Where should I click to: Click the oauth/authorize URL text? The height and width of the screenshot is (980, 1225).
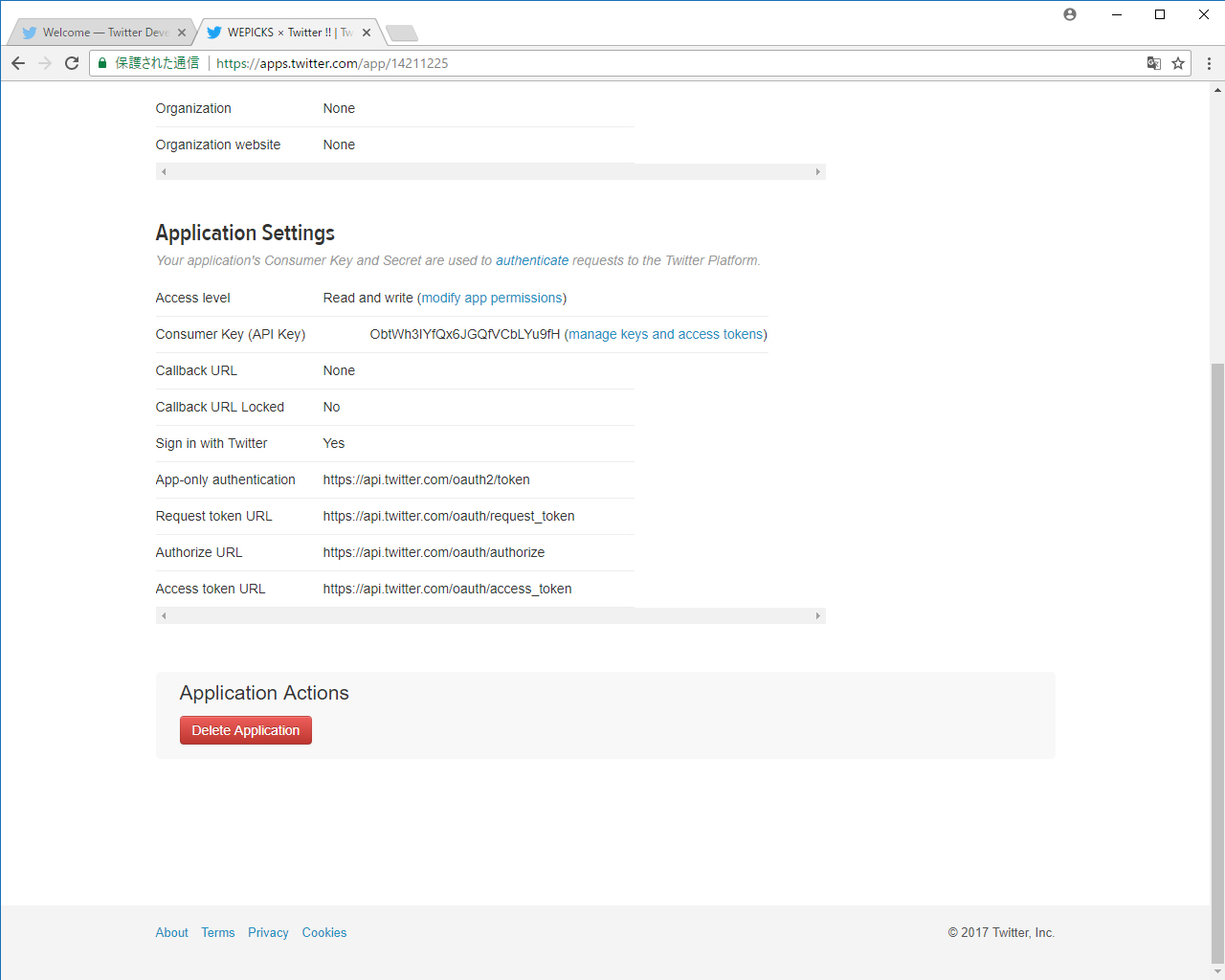[x=434, y=552]
